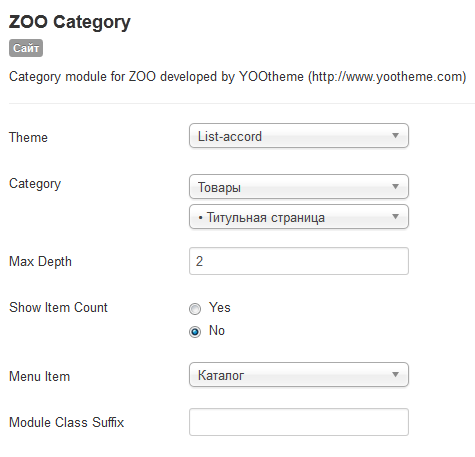Click the gray Сайт badge
The image size is (475, 457).
(26, 48)
